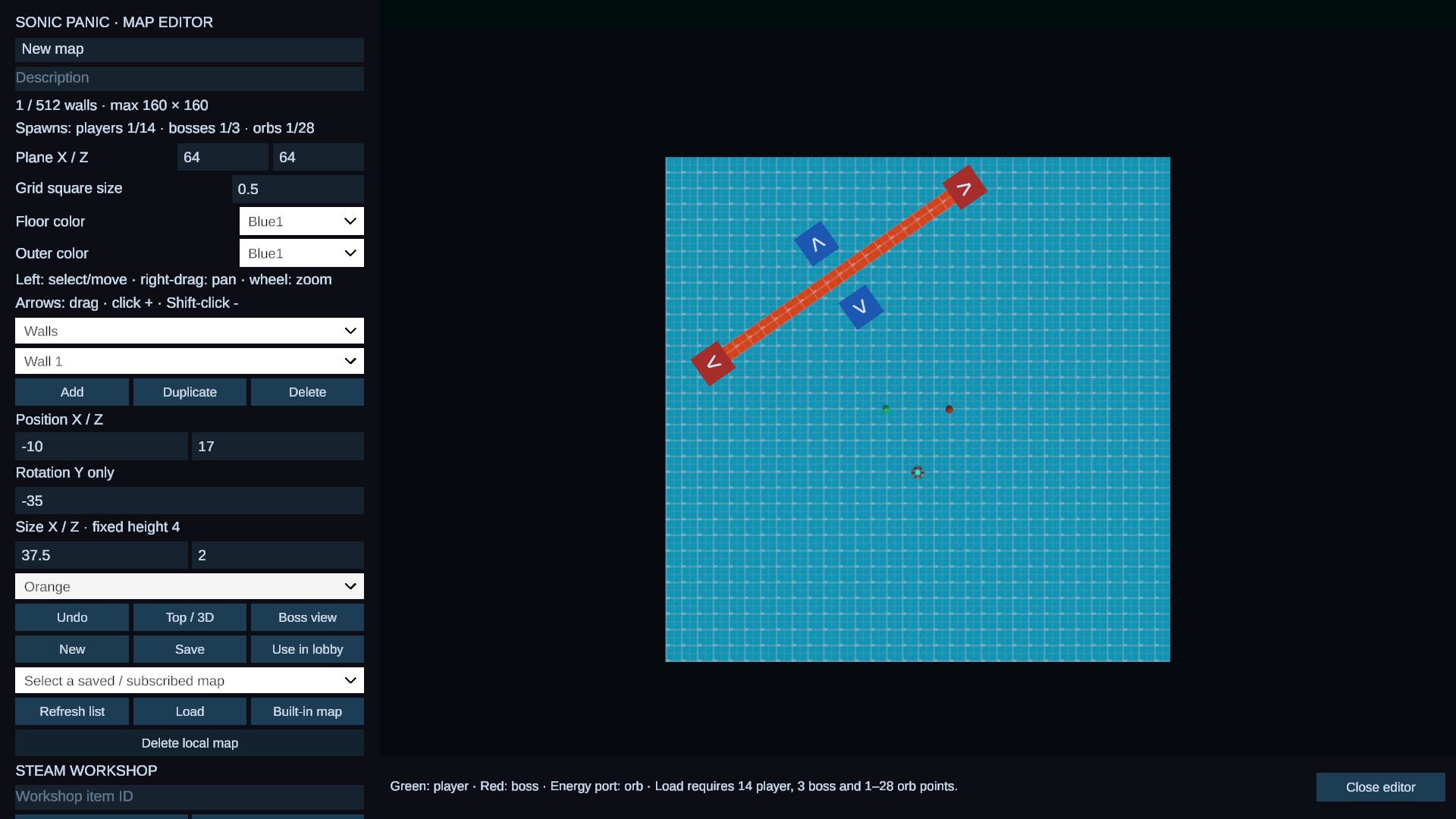Click the Description input field

[190, 78]
